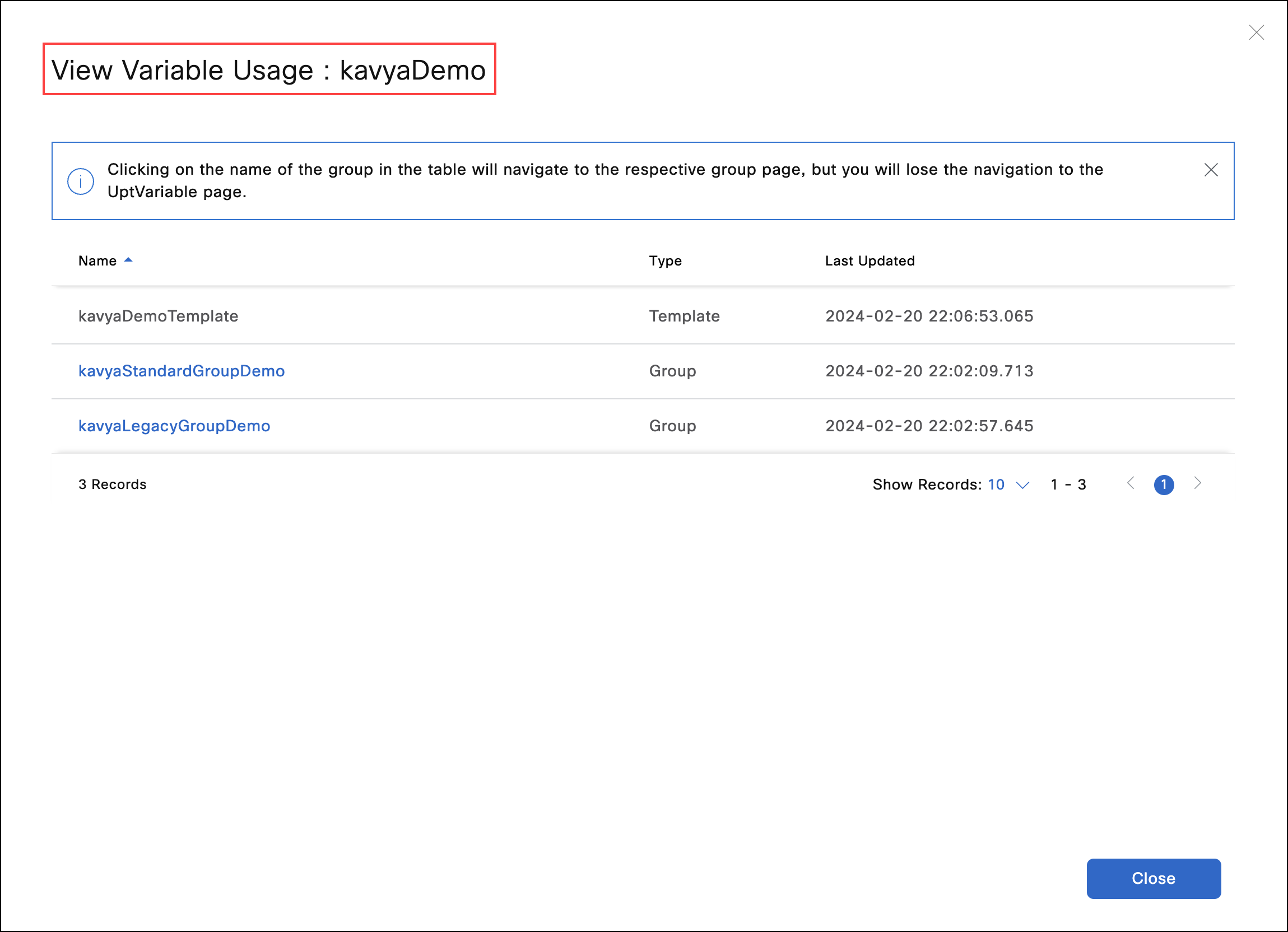Screen dimensions: 1288x932
Task: Open the kavyaLegacyGroupDemo group link
Action: [x=174, y=426]
